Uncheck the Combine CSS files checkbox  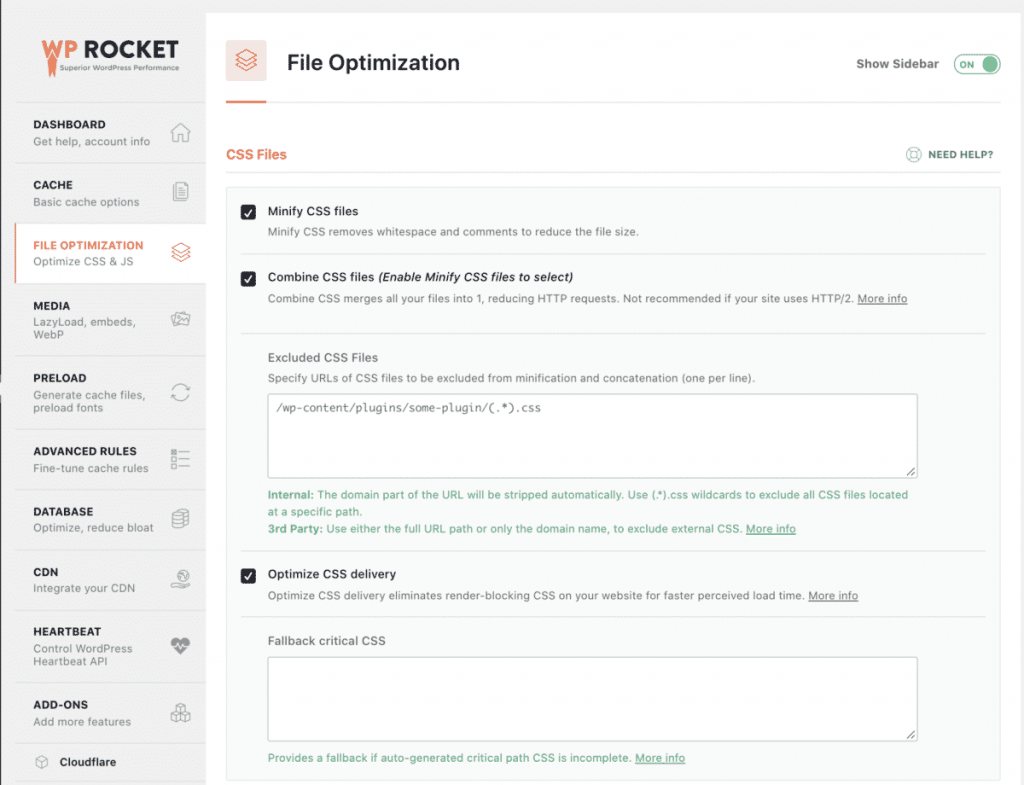[x=248, y=279]
